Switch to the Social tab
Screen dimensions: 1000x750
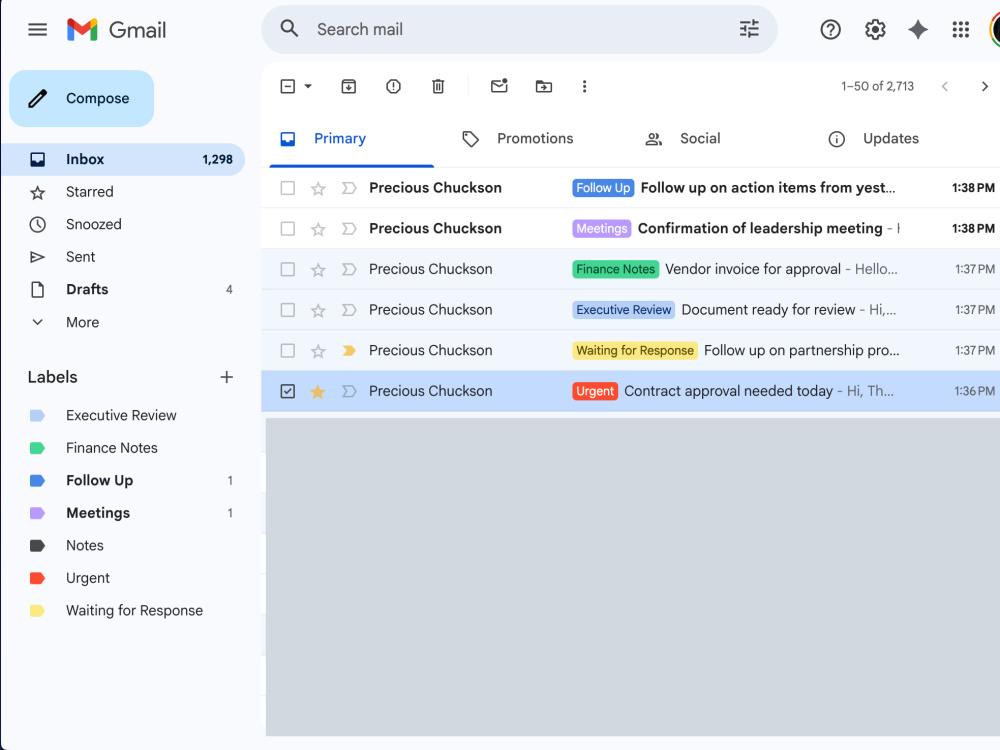point(699,138)
